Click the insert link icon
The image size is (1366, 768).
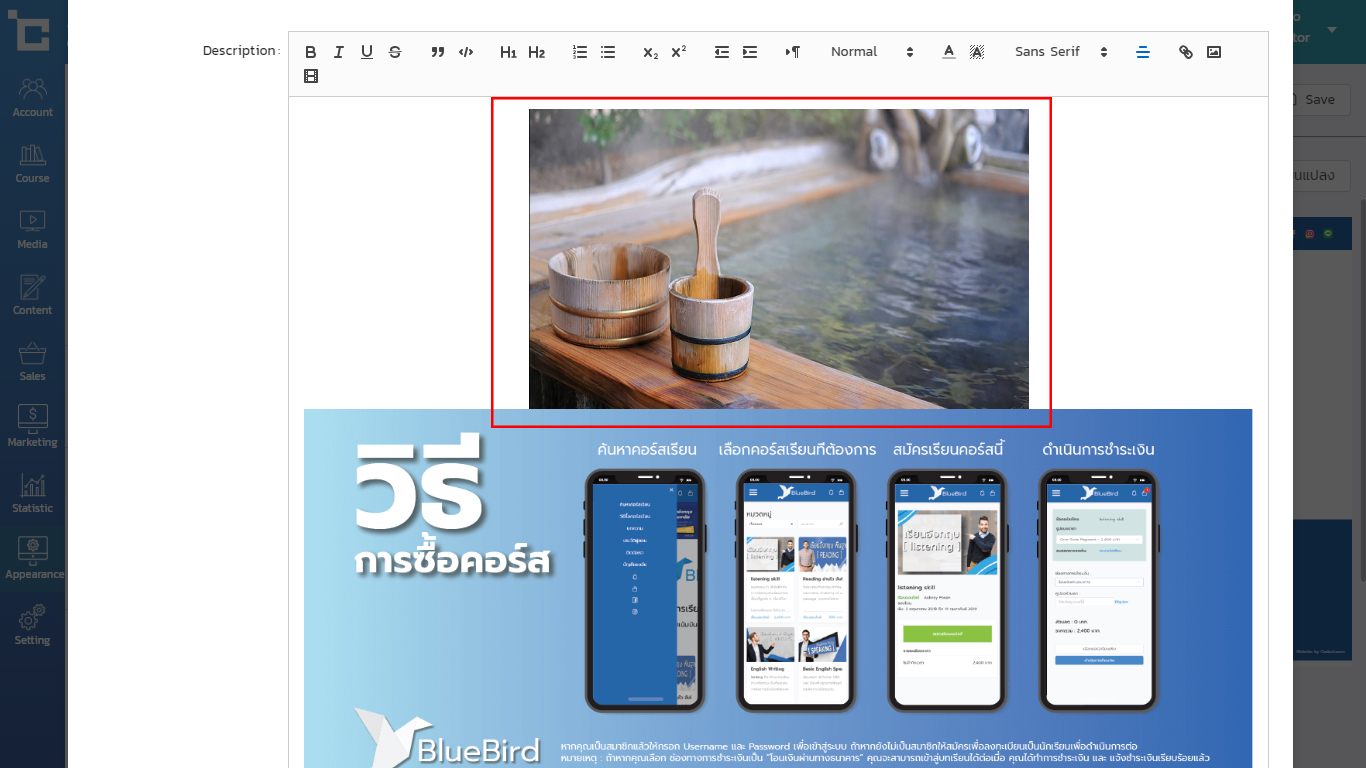(1186, 52)
